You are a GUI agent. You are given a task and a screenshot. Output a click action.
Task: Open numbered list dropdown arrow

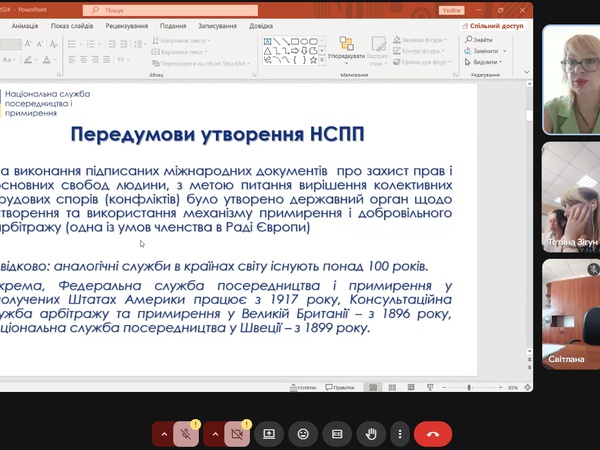coord(99,44)
